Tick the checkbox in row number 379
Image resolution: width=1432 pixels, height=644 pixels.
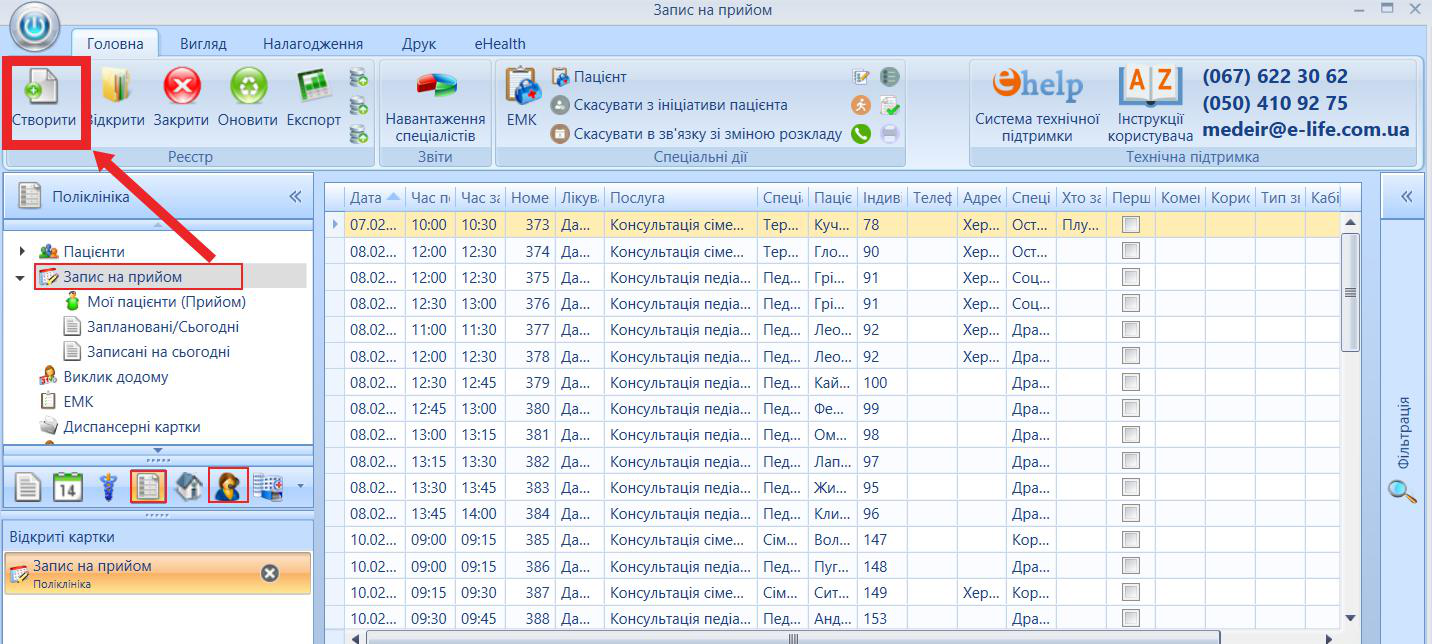(x=1131, y=382)
